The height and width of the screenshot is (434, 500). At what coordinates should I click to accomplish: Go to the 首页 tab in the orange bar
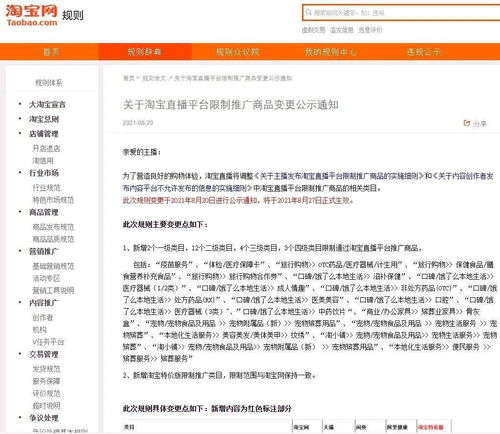click(x=51, y=52)
